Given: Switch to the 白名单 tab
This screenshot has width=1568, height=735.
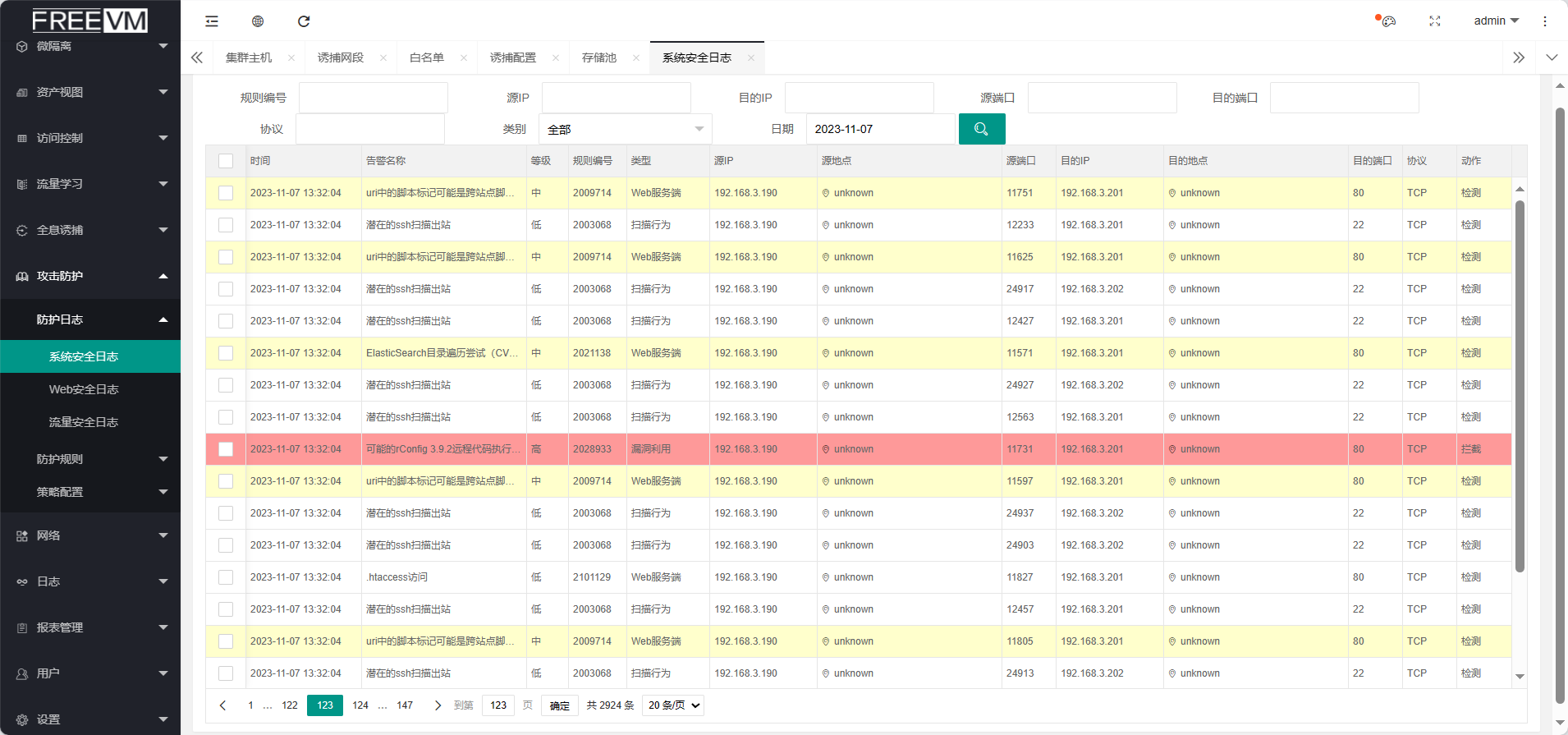Looking at the screenshot, I should tap(427, 57).
